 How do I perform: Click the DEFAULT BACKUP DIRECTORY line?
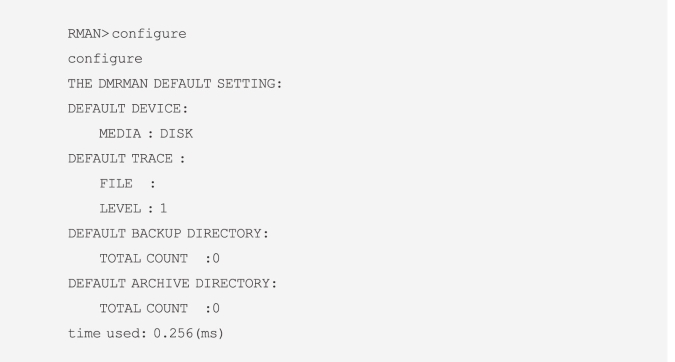(168, 233)
